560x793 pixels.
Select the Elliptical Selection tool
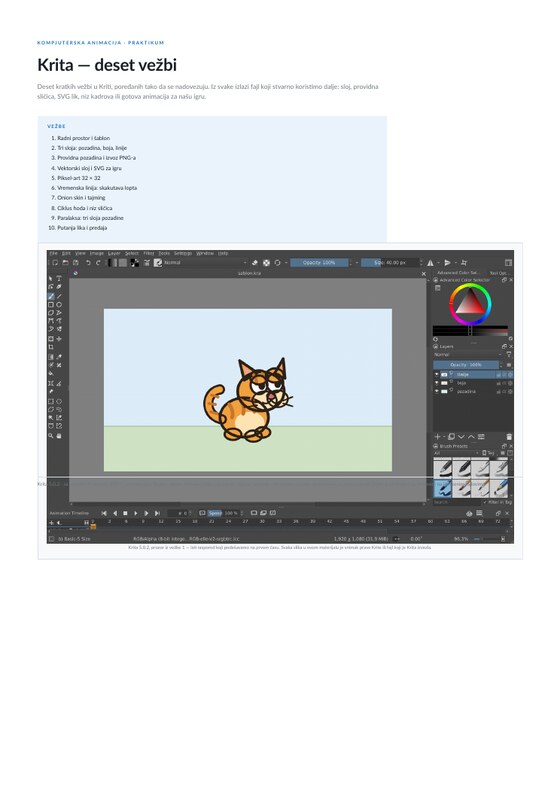coord(59,402)
